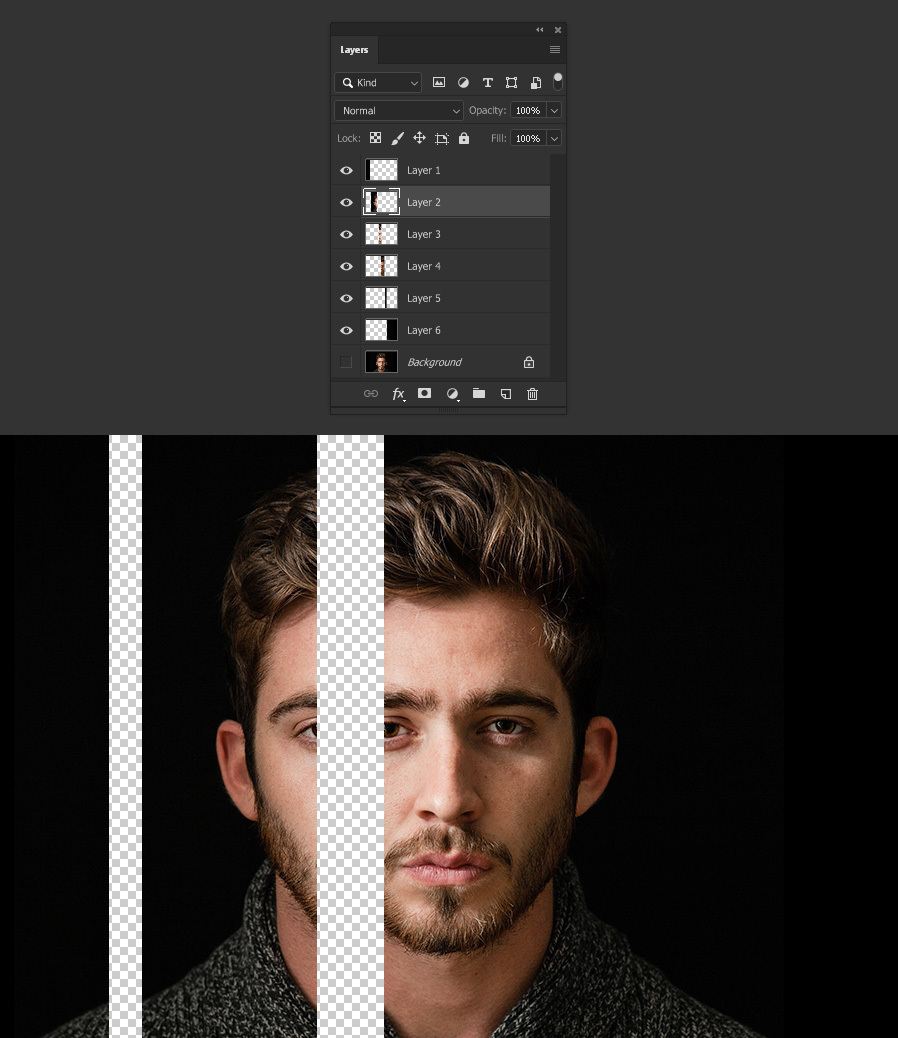Collapse the panel with double arrows
This screenshot has height=1038, width=898.
point(539,30)
